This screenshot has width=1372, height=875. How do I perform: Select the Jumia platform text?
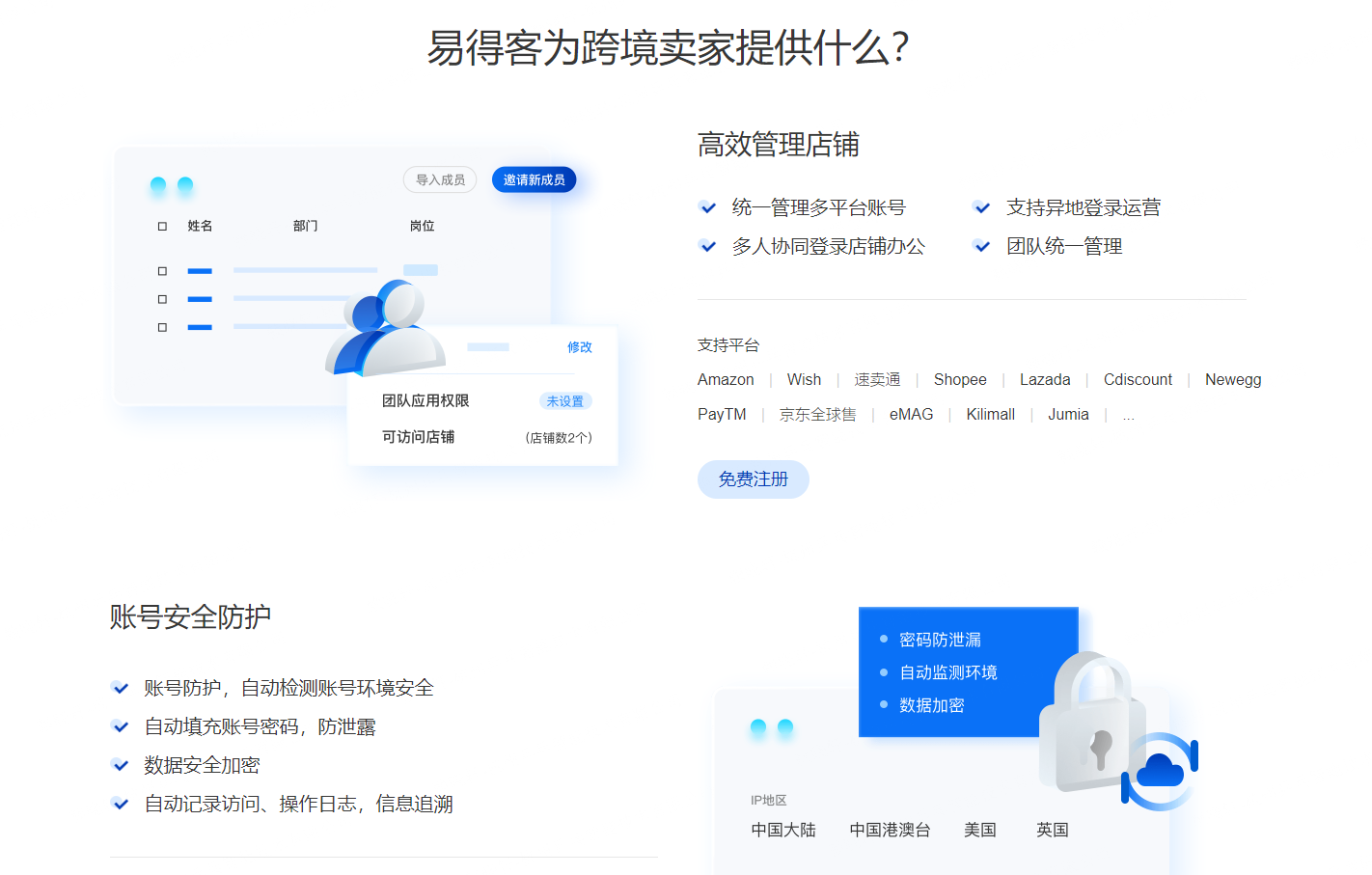[1068, 415]
